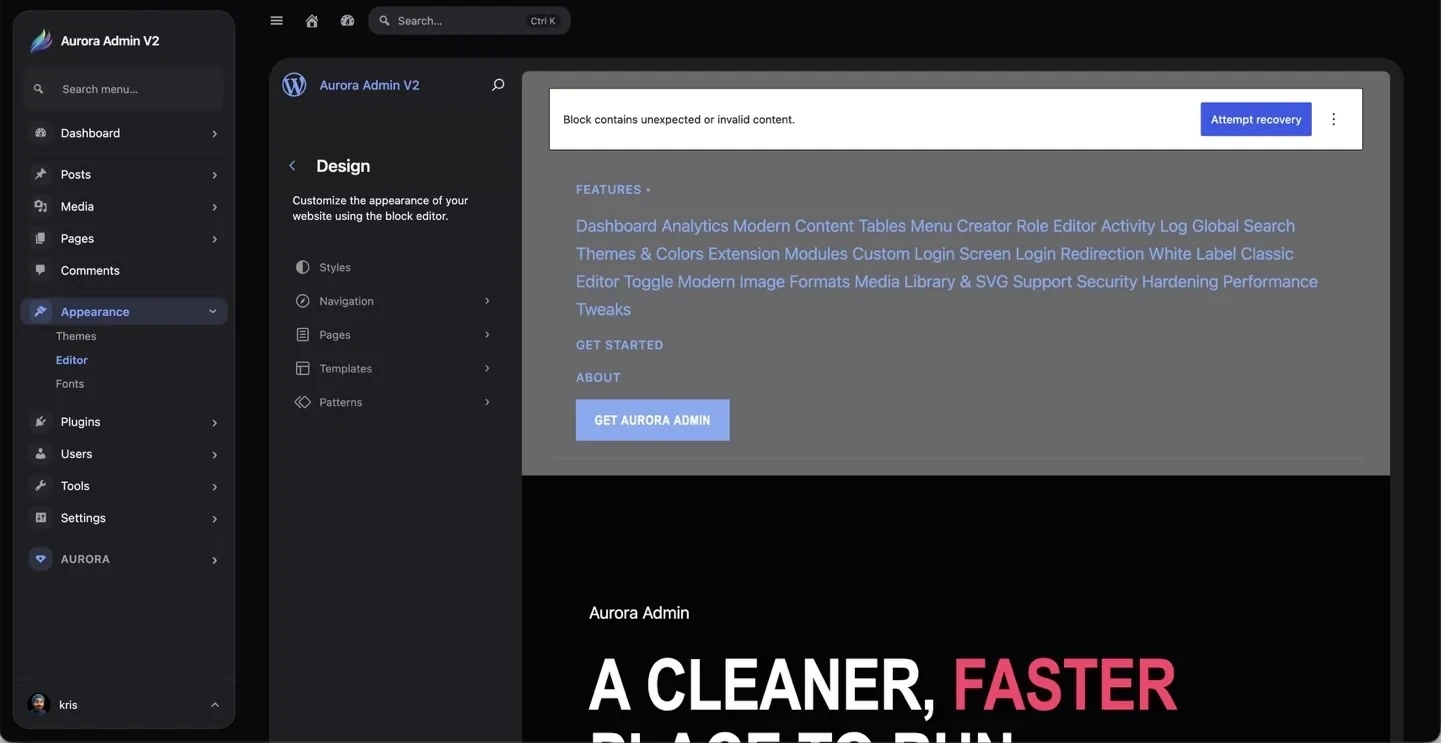
Task: Expand the Users menu chevron
Action: (214, 454)
